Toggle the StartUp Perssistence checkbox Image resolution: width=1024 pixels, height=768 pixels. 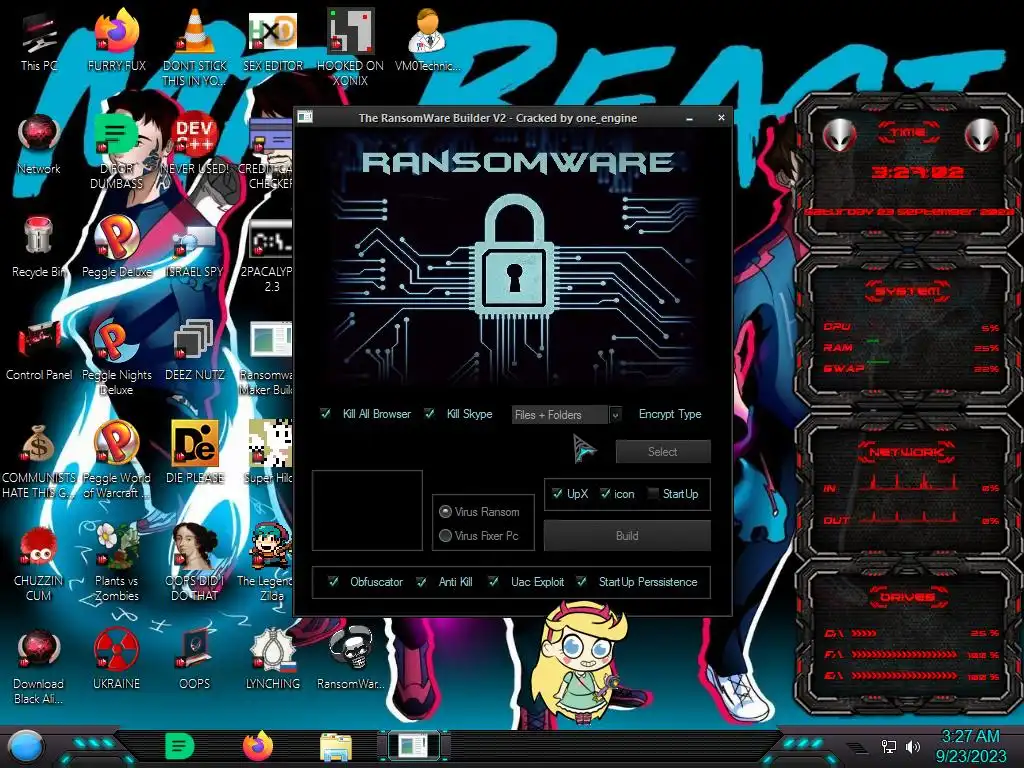[x=581, y=581]
